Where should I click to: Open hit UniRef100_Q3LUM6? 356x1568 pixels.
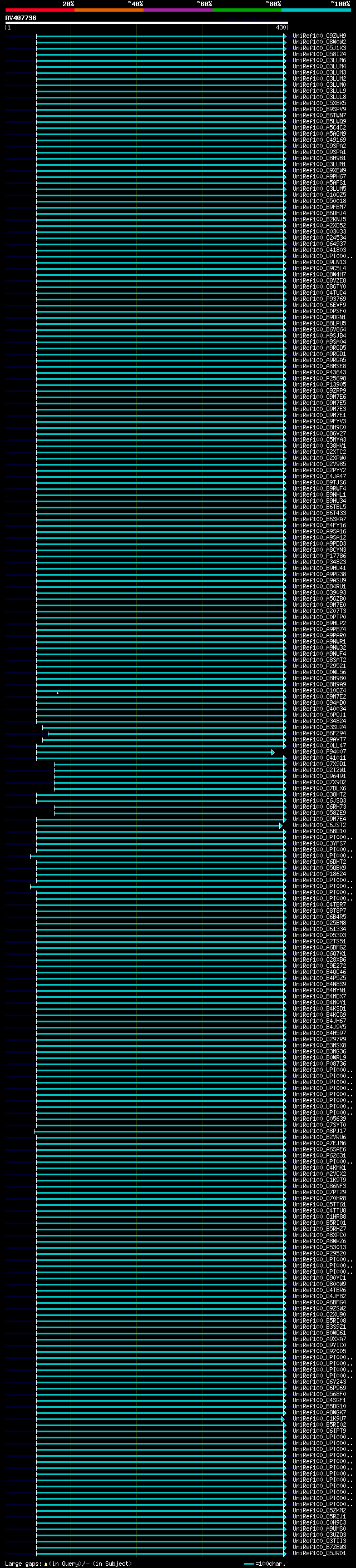pos(319,60)
